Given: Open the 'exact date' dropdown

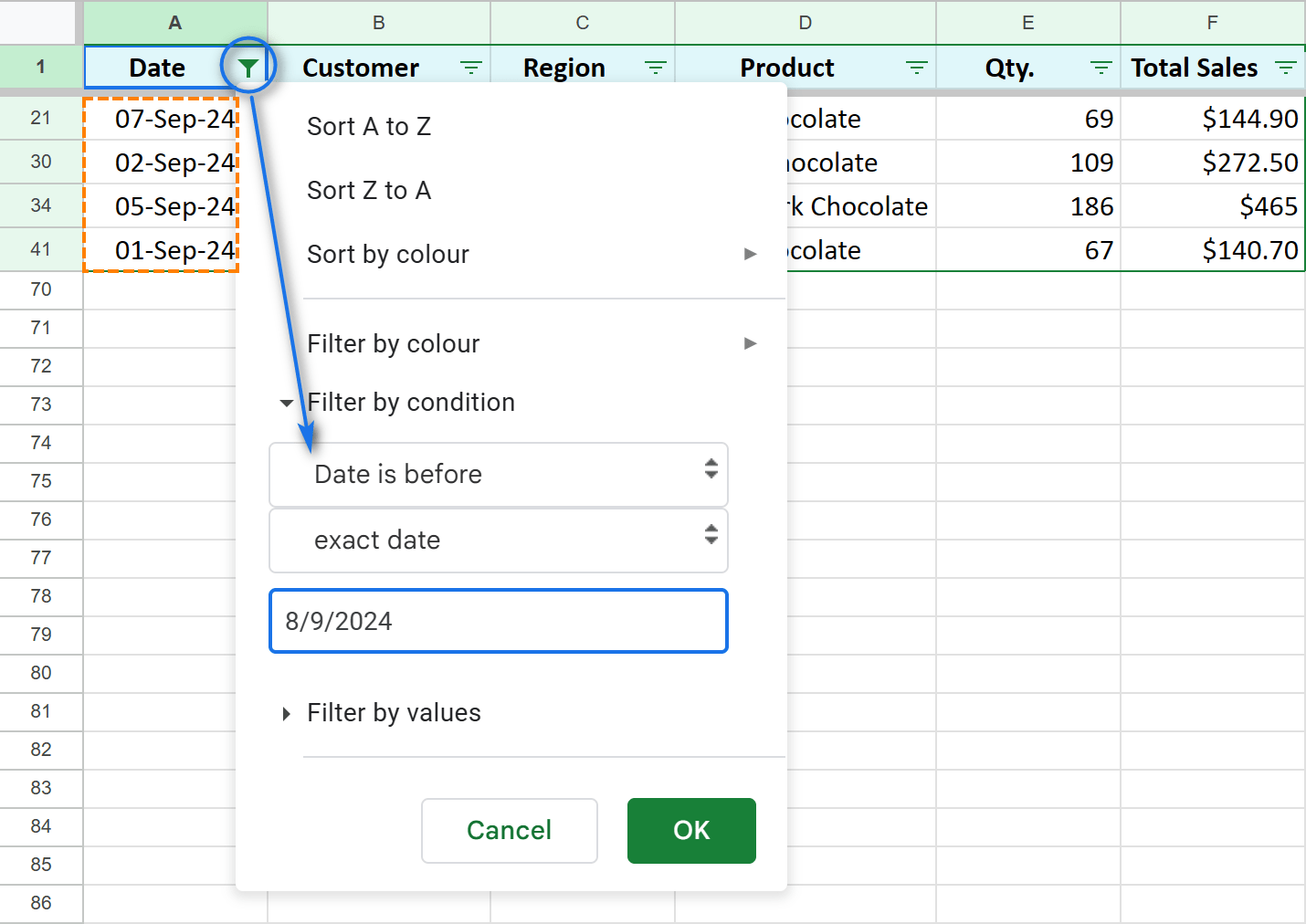Looking at the screenshot, I should coord(499,541).
